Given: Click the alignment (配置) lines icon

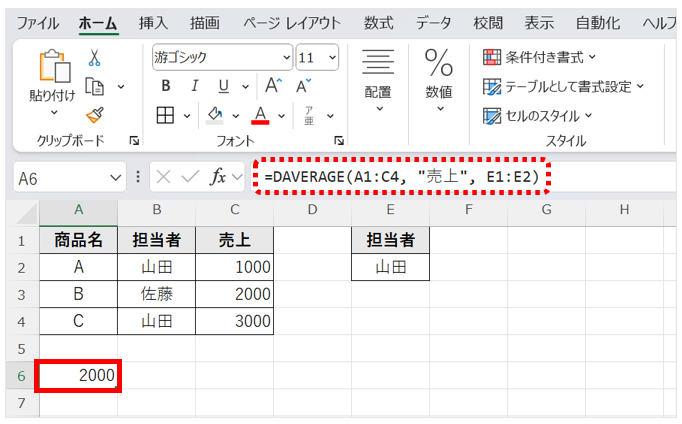Looking at the screenshot, I should (378, 61).
